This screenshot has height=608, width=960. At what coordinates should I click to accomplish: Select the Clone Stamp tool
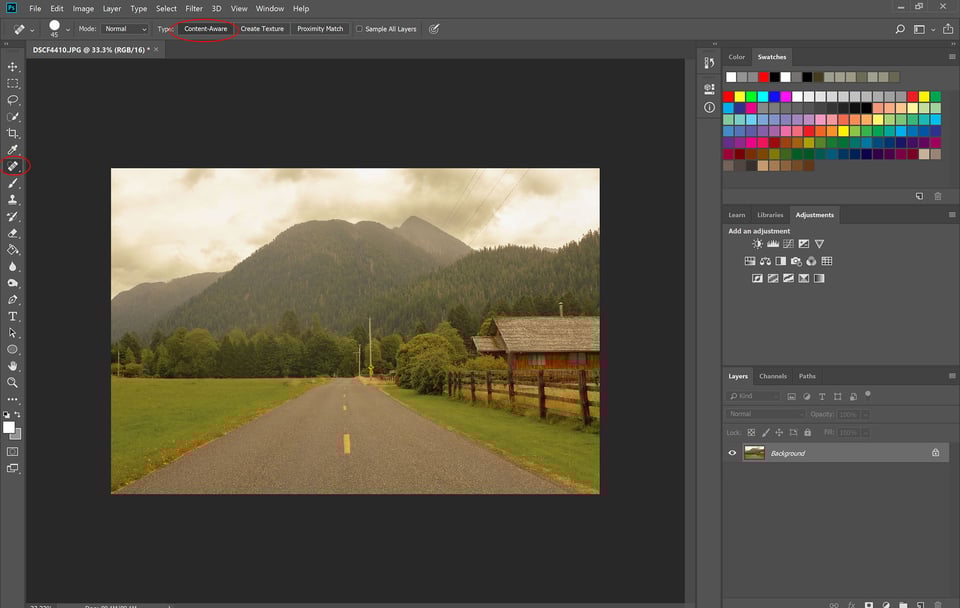12,200
